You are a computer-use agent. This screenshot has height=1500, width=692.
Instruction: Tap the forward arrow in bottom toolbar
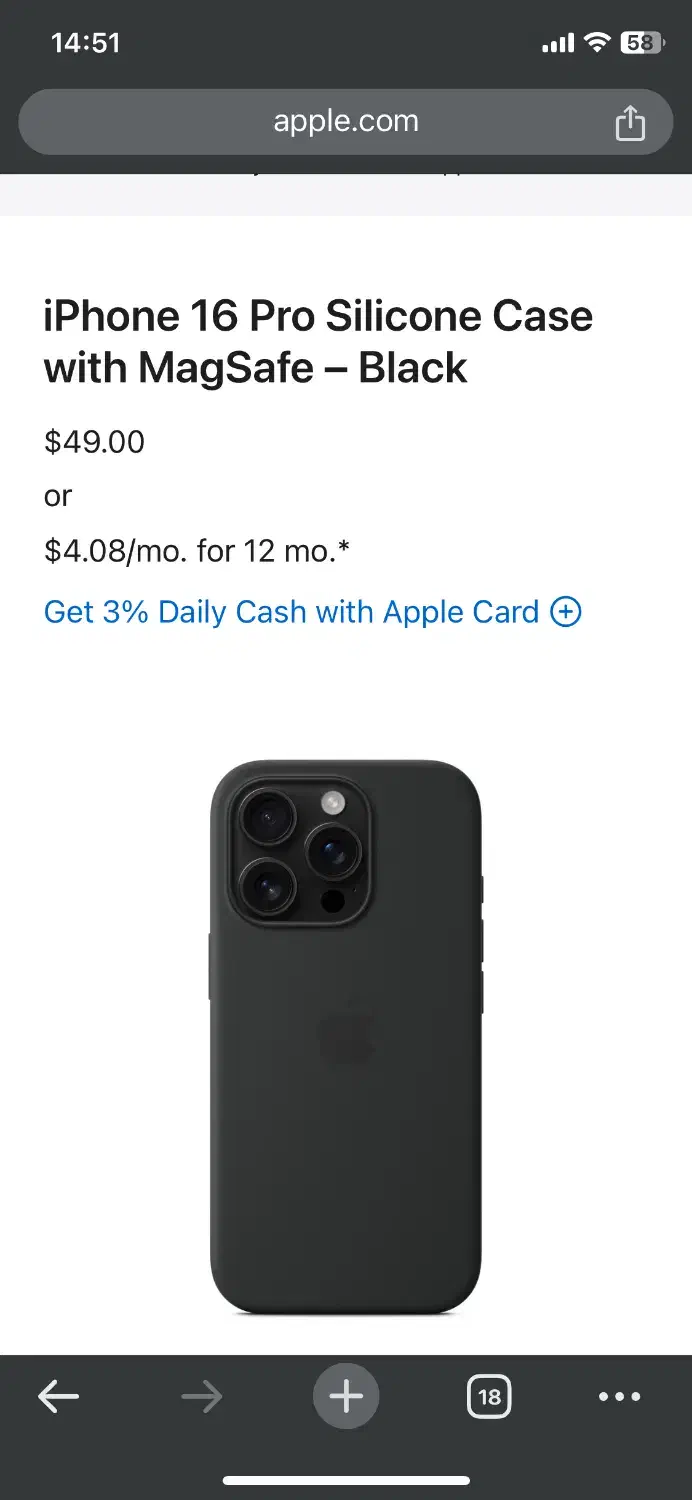click(201, 1396)
